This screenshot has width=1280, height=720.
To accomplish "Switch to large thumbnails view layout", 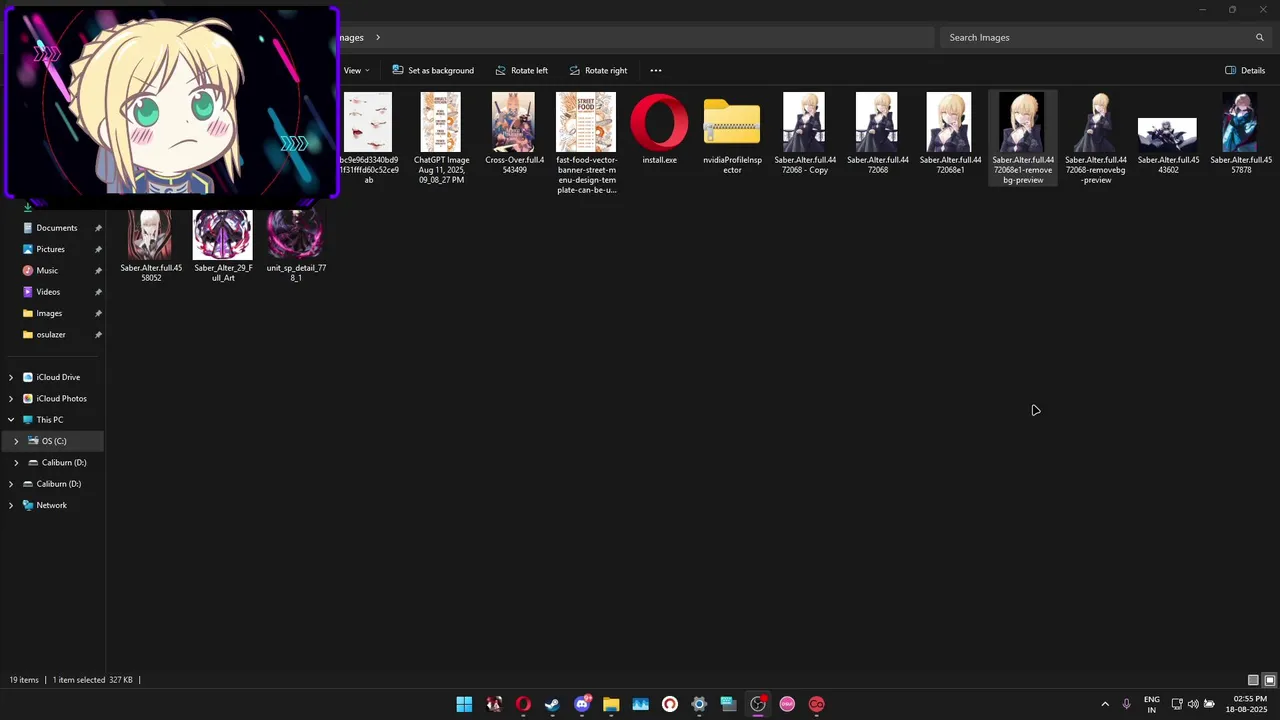I will [1269, 680].
